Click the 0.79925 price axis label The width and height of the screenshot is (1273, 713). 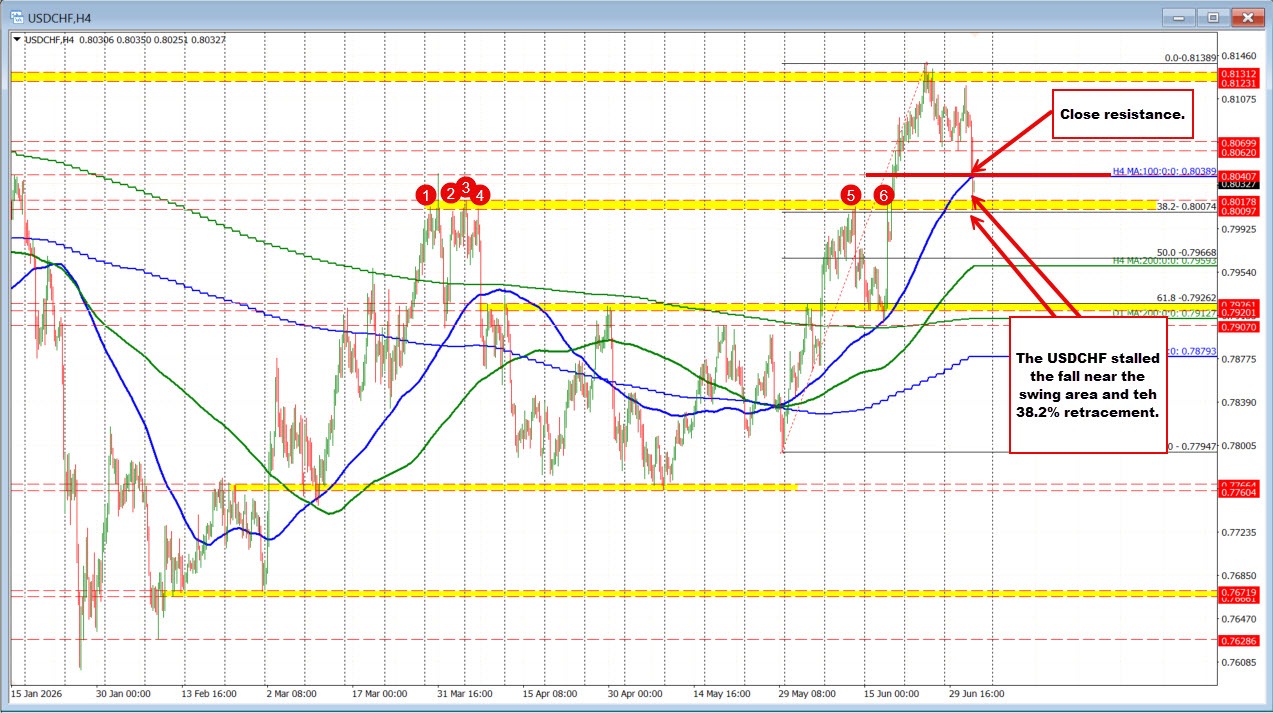tap(1237, 229)
